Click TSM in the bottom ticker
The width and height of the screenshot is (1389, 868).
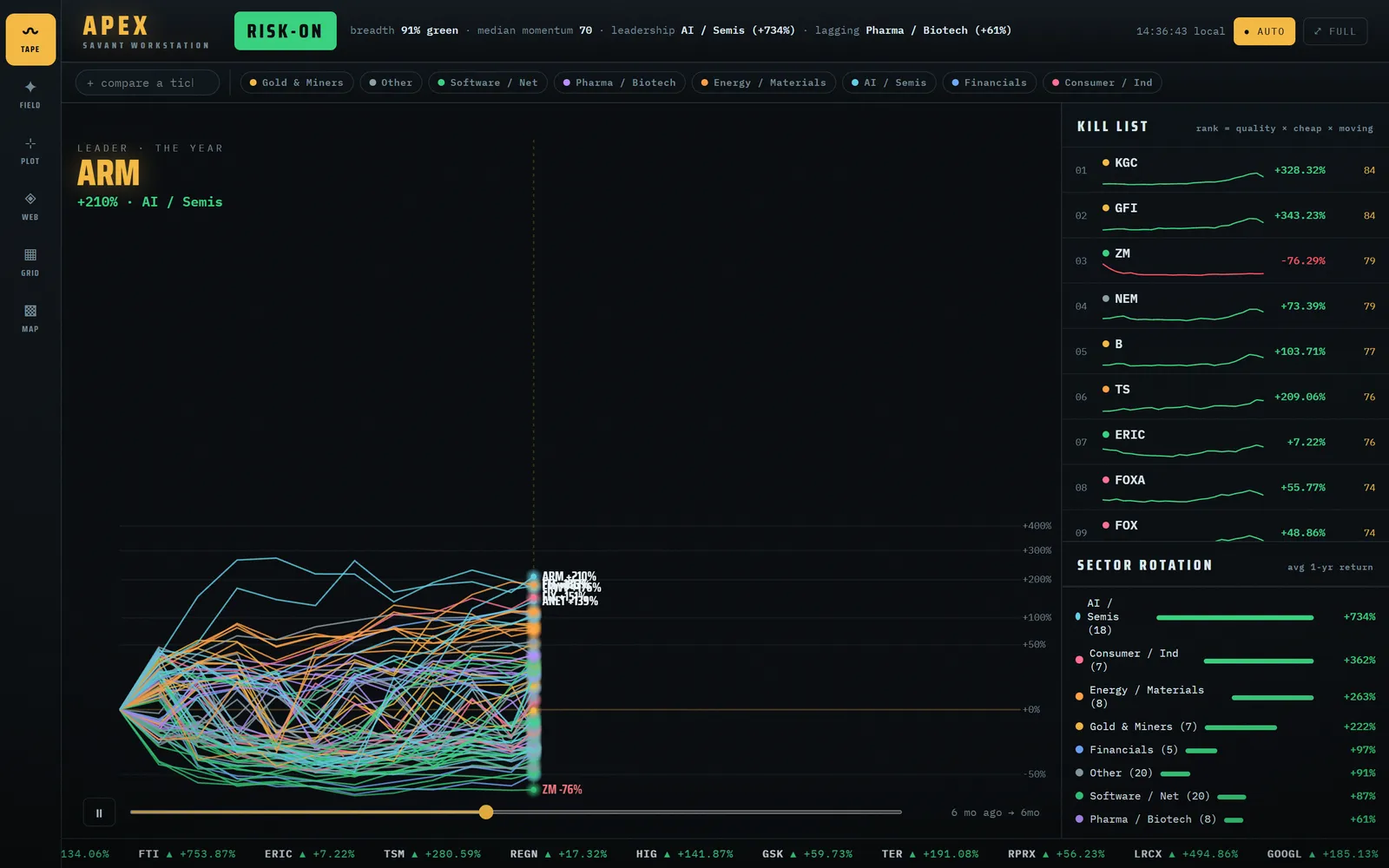tap(432, 854)
